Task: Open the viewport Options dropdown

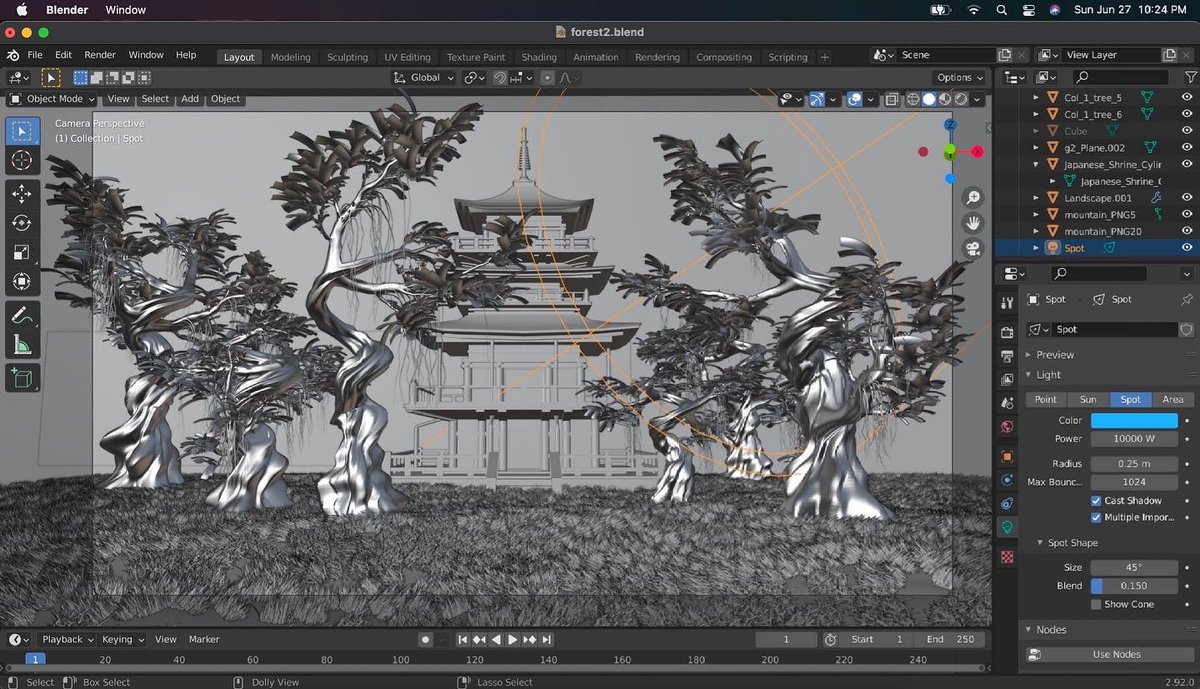Action: click(960, 77)
